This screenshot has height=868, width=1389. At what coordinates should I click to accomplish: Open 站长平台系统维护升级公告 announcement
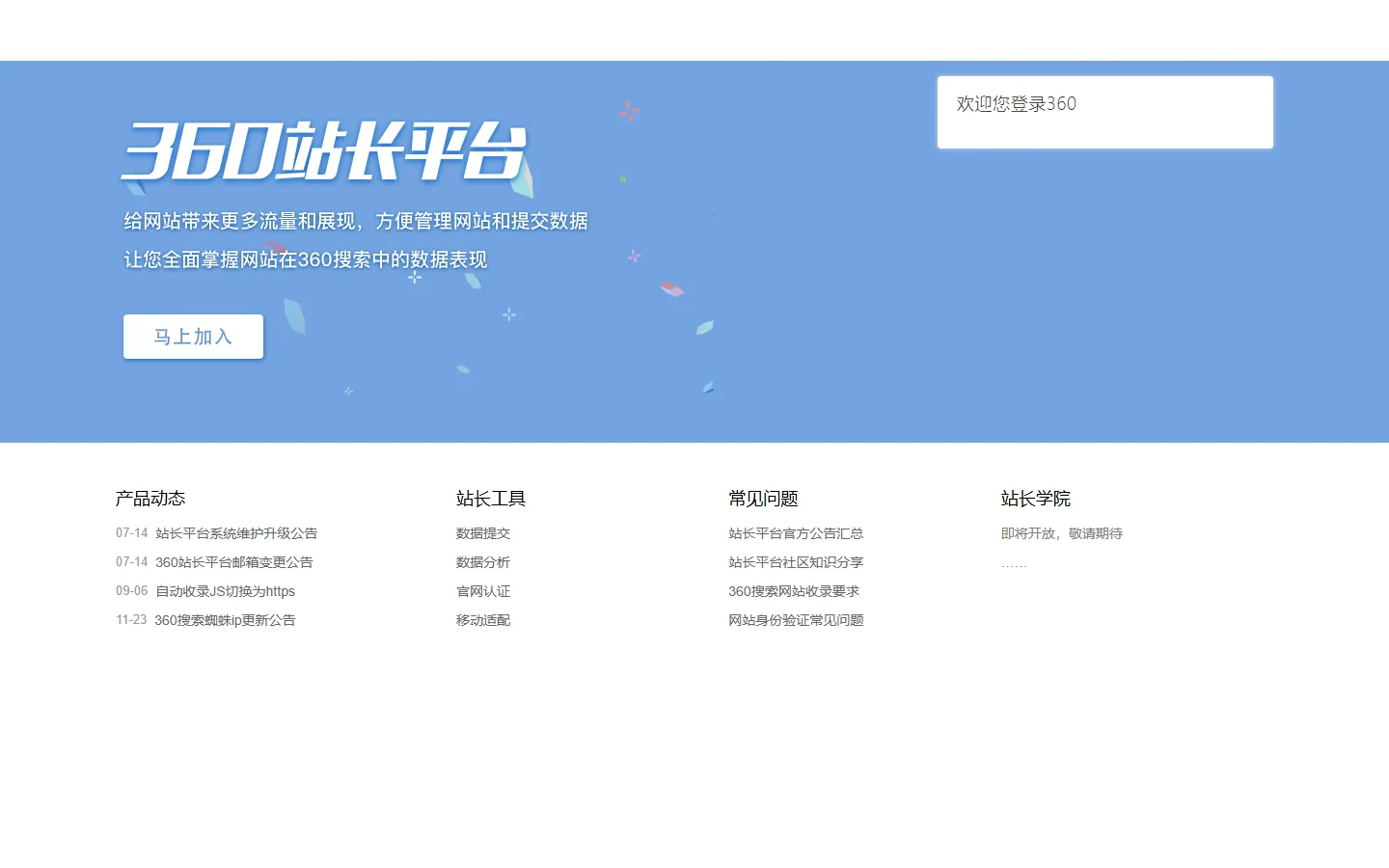tap(236, 533)
